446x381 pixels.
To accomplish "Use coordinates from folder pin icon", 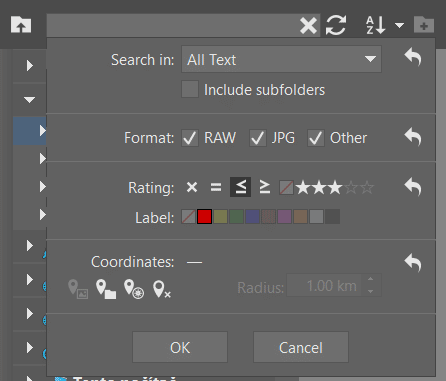I will (x=106, y=289).
